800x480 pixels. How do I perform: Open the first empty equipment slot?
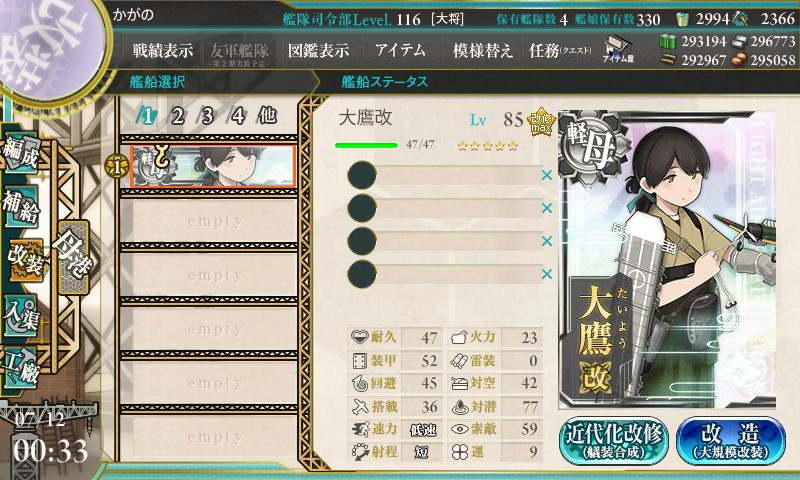pos(444,175)
